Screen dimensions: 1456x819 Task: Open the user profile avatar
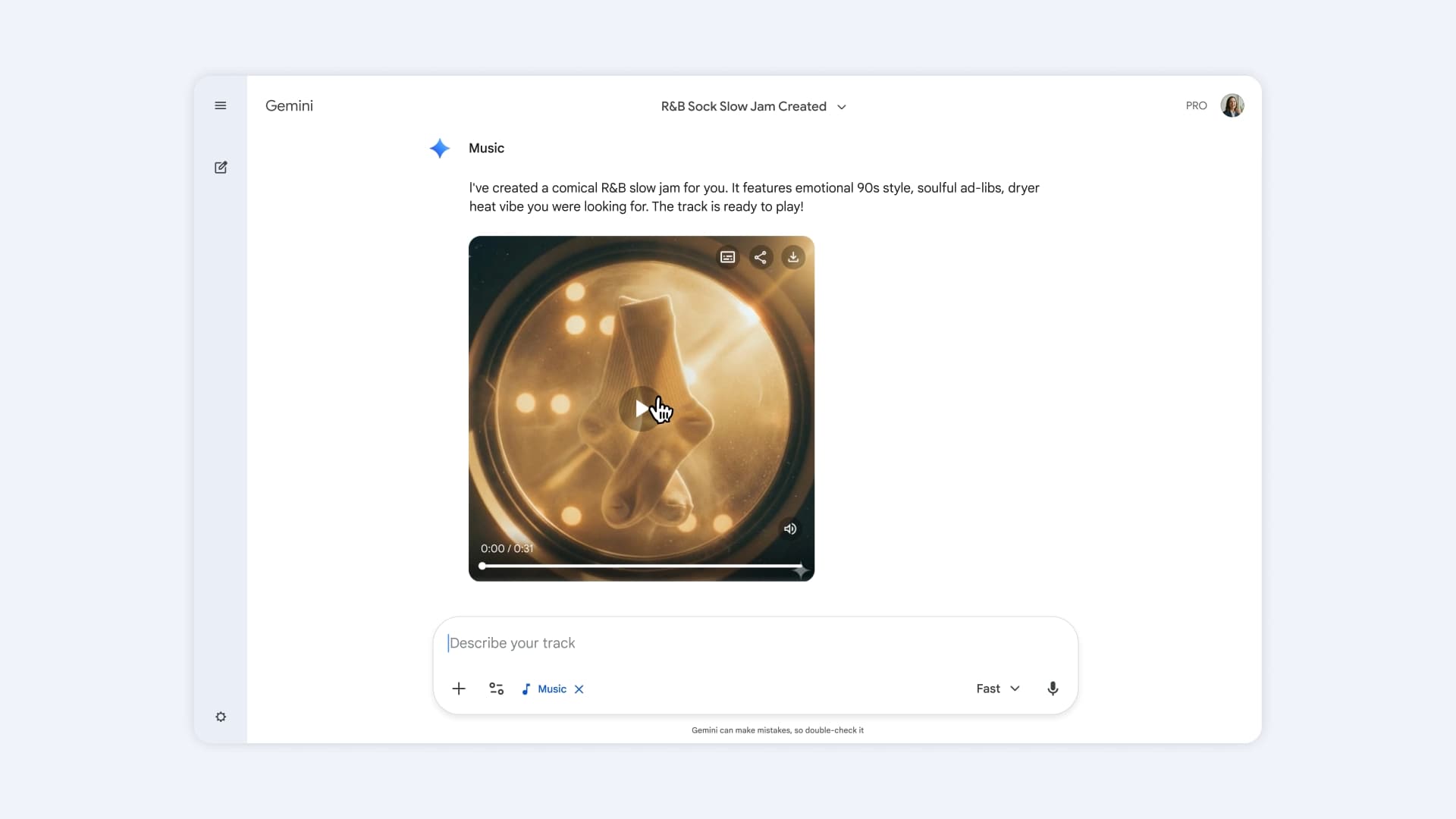[1232, 105]
